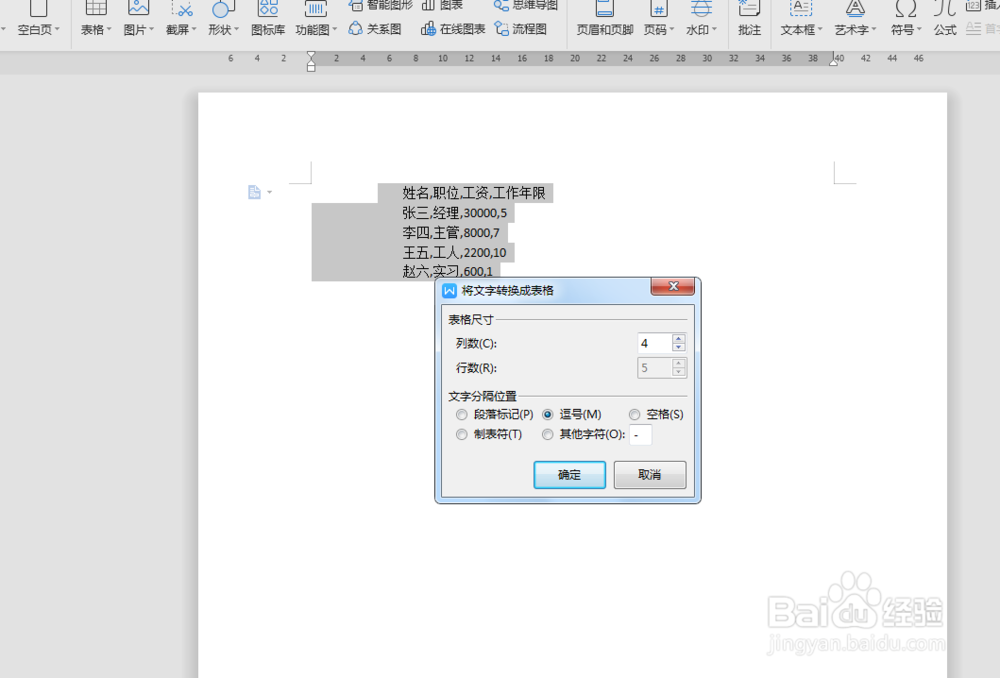Viewport: 1000px width, 678px height.
Task: Expand the 文本框 dropdown arrow
Action: (x=820, y=29)
